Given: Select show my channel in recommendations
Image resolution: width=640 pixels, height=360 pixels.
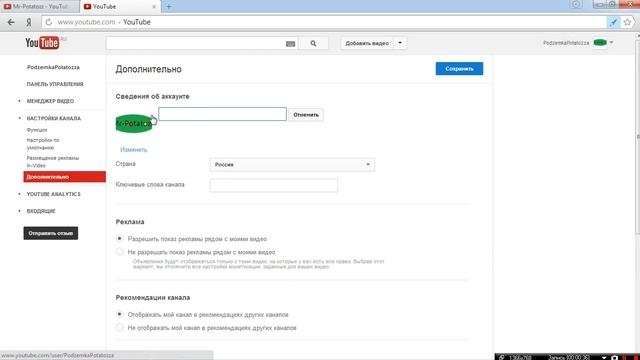Looking at the screenshot, I should [x=119, y=314].
